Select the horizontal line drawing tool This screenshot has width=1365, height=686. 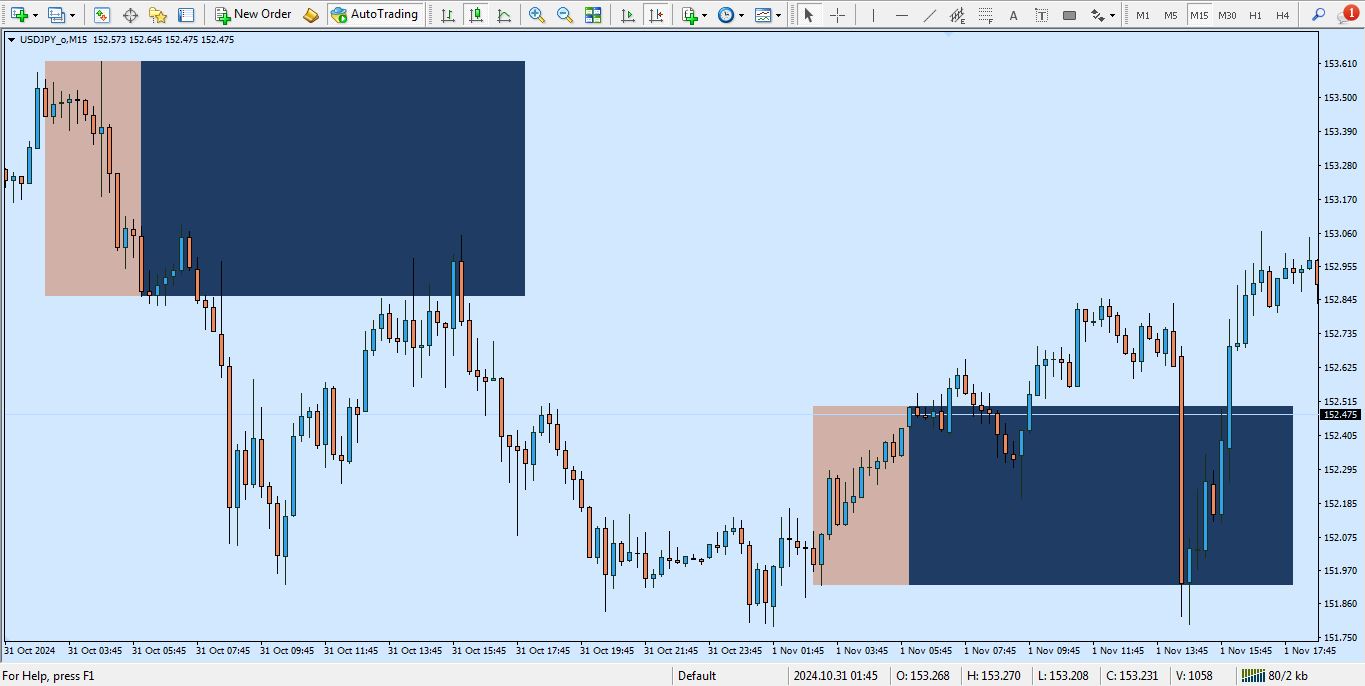click(901, 15)
